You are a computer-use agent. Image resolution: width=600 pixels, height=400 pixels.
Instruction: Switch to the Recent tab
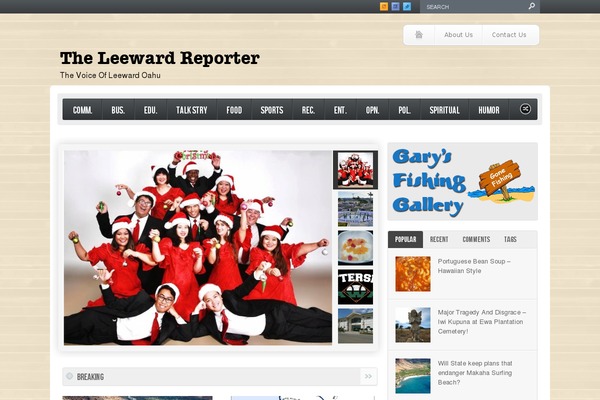tap(439, 239)
